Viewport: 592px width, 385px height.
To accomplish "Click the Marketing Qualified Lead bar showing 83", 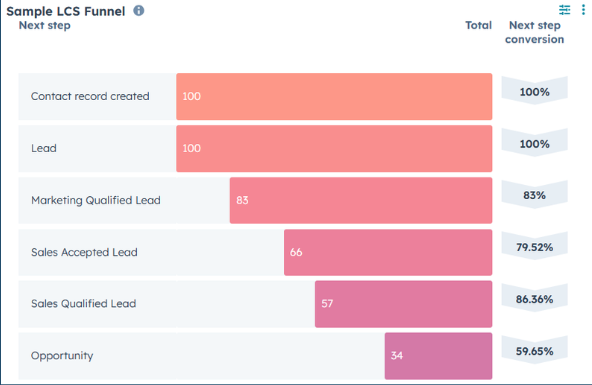I will click(x=361, y=200).
